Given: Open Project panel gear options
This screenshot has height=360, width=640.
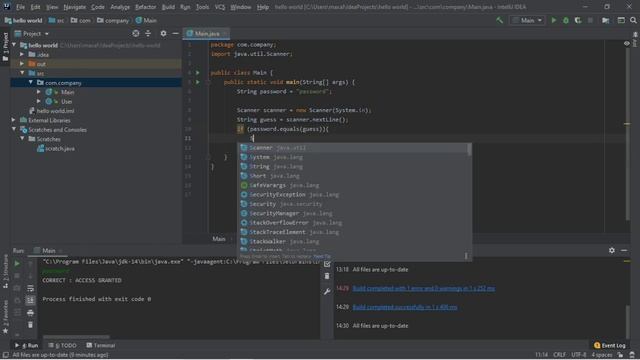Looking at the screenshot, I should [163, 33].
